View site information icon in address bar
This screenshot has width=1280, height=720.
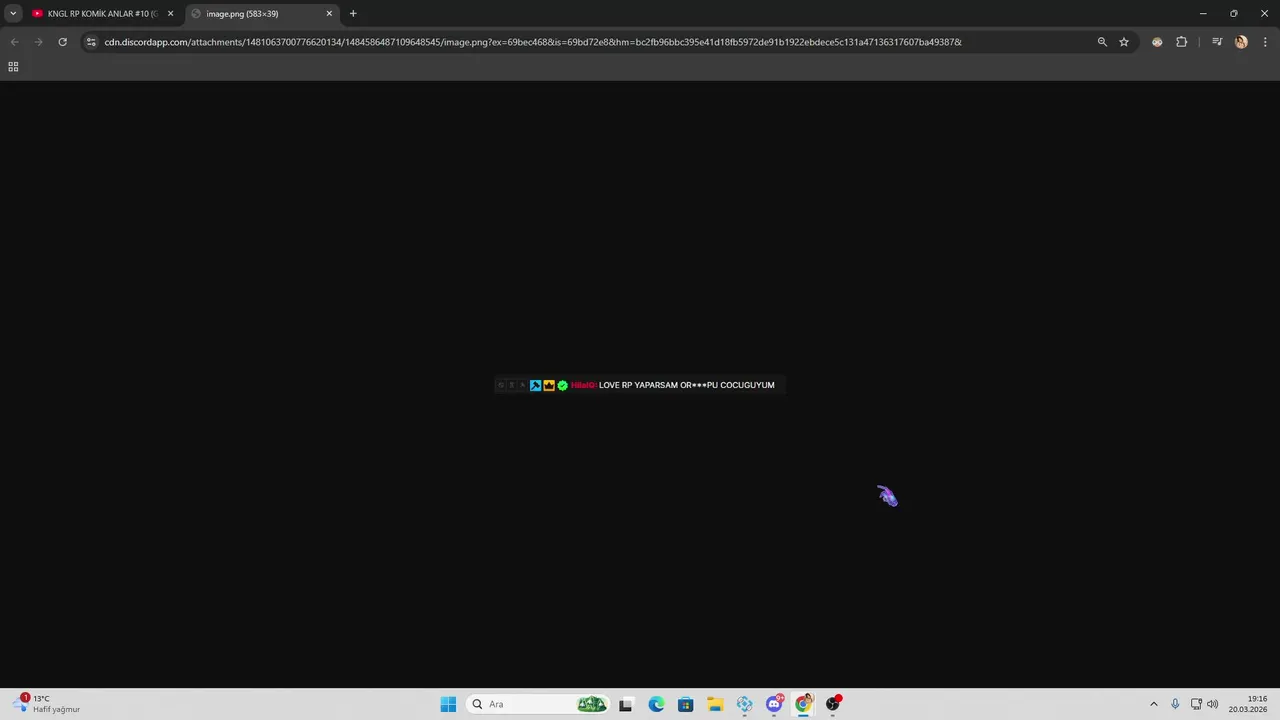[91, 42]
